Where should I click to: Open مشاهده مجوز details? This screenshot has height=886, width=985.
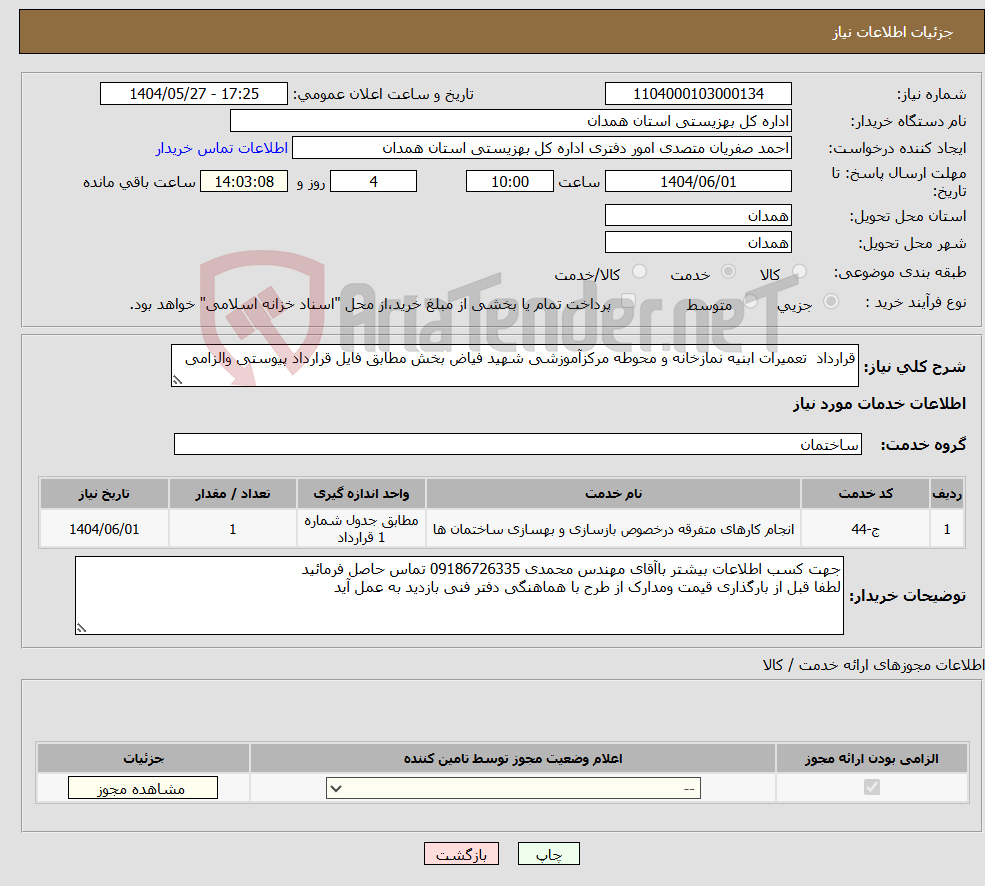point(141,787)
